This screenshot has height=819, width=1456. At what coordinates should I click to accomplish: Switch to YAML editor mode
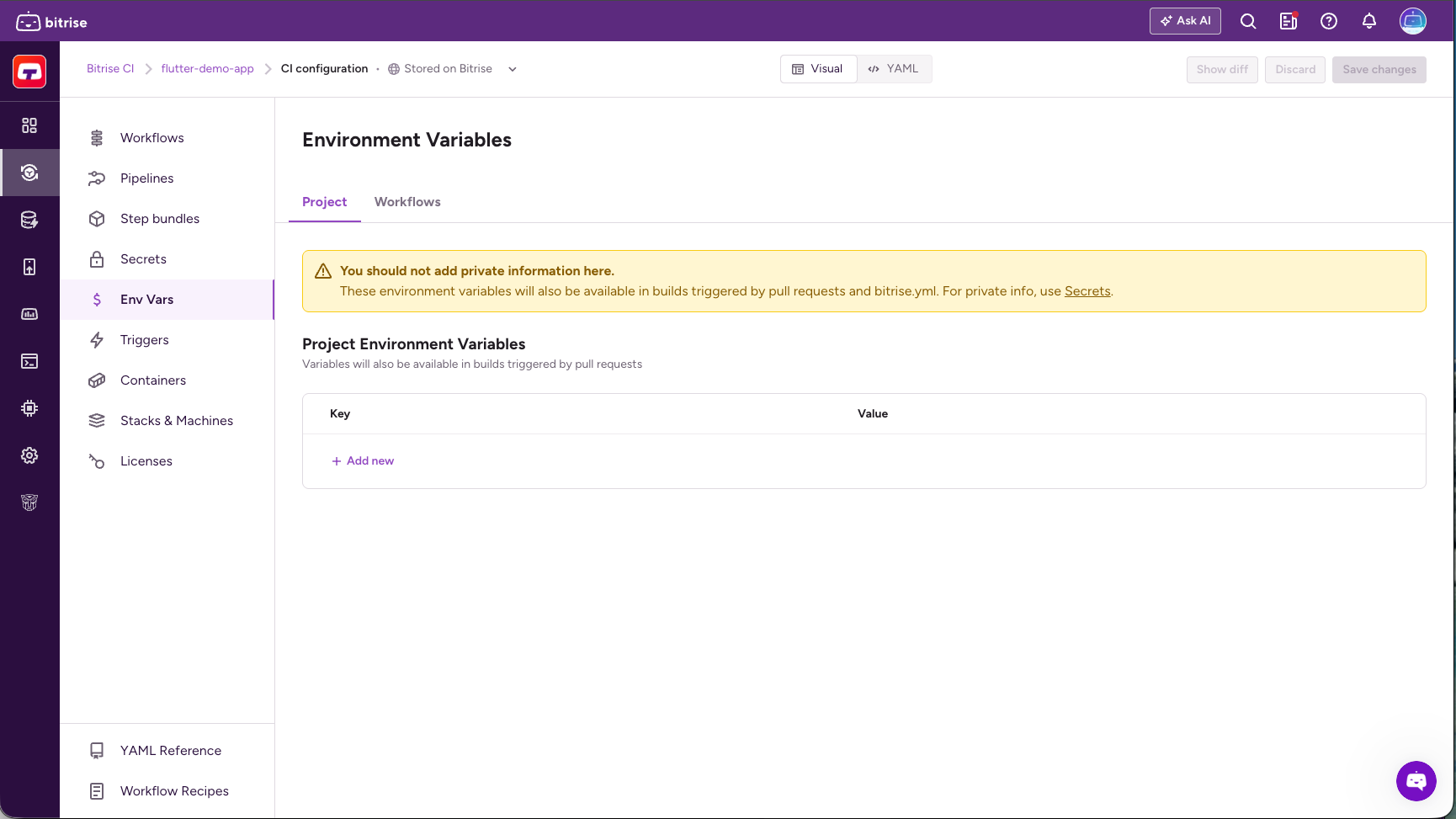[894, 69]
